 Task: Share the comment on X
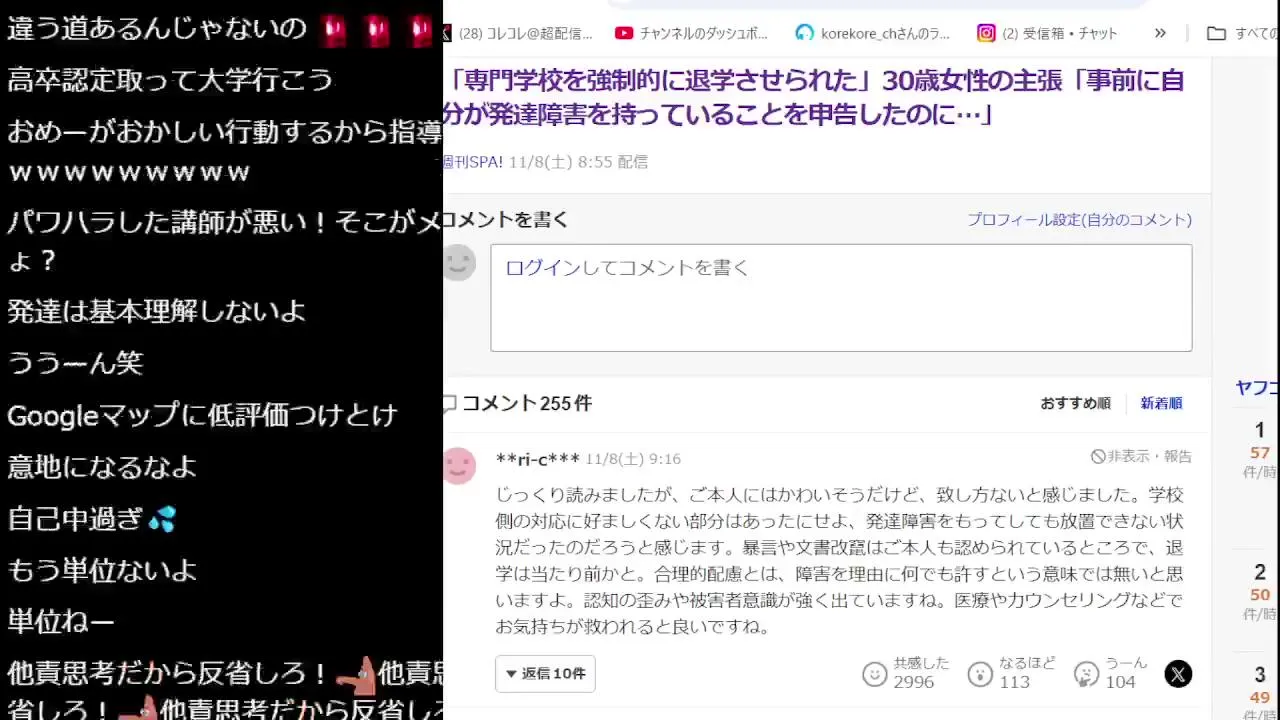[x=1178, y=674]
